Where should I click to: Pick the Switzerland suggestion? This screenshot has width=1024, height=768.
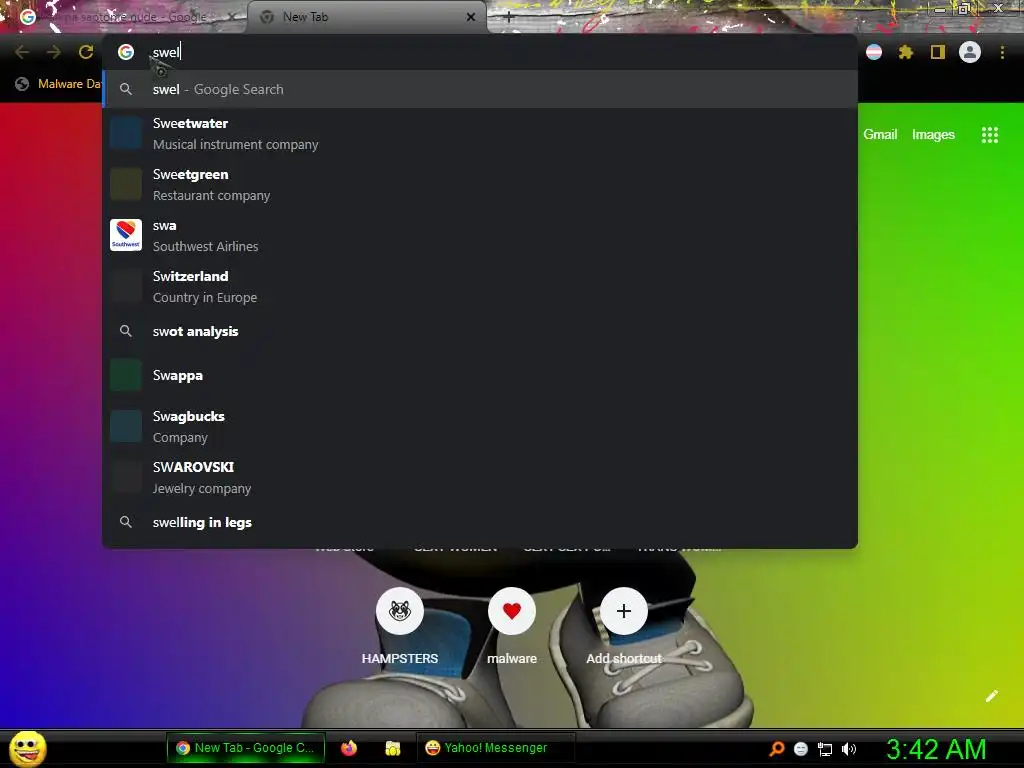pyautogui.click(x=480, y=287)
